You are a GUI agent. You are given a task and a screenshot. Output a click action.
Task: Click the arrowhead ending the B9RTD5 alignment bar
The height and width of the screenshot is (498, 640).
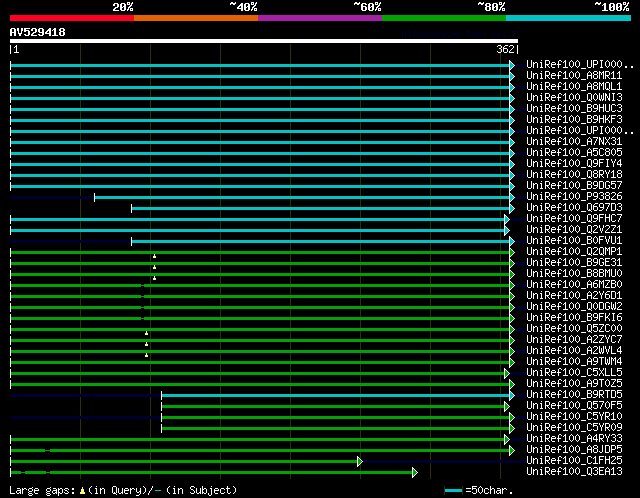[x=512, y=396]
